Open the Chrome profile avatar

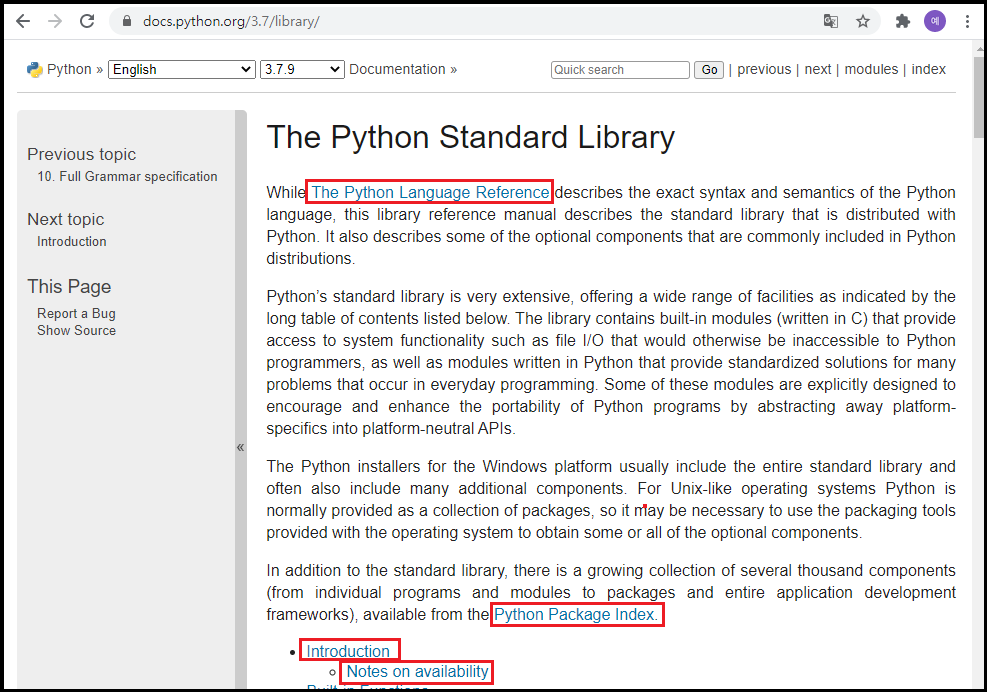[x=935, y=21]
